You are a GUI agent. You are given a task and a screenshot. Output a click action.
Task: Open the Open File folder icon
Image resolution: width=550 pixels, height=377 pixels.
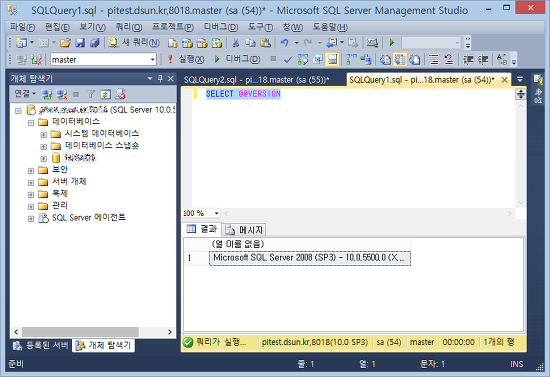click(65, 43)
